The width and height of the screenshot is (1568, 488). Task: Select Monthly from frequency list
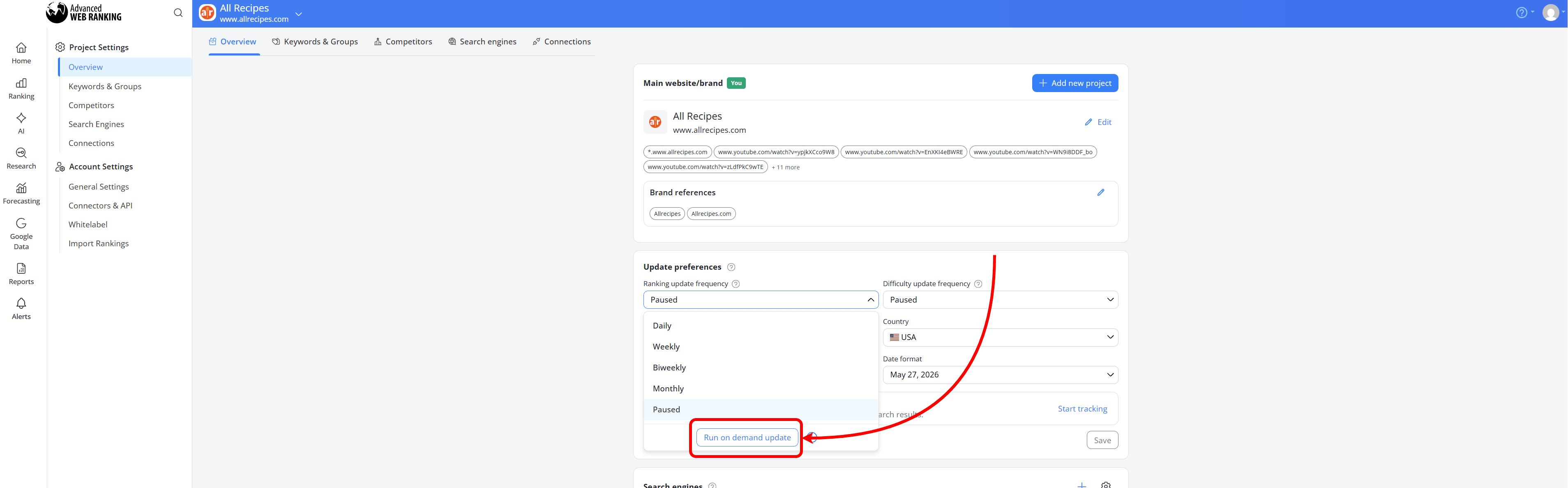[x=760, y=389]
